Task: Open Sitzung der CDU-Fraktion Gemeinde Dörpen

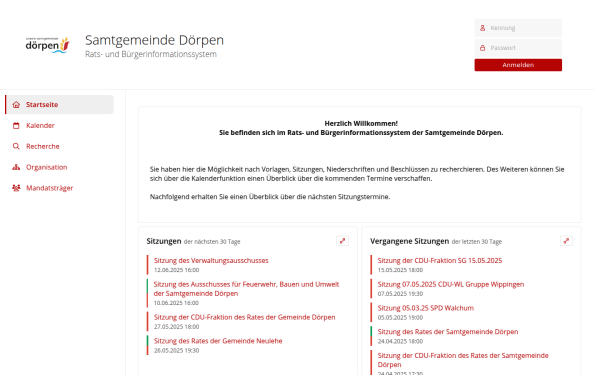Action: click(x=245, y=317)
